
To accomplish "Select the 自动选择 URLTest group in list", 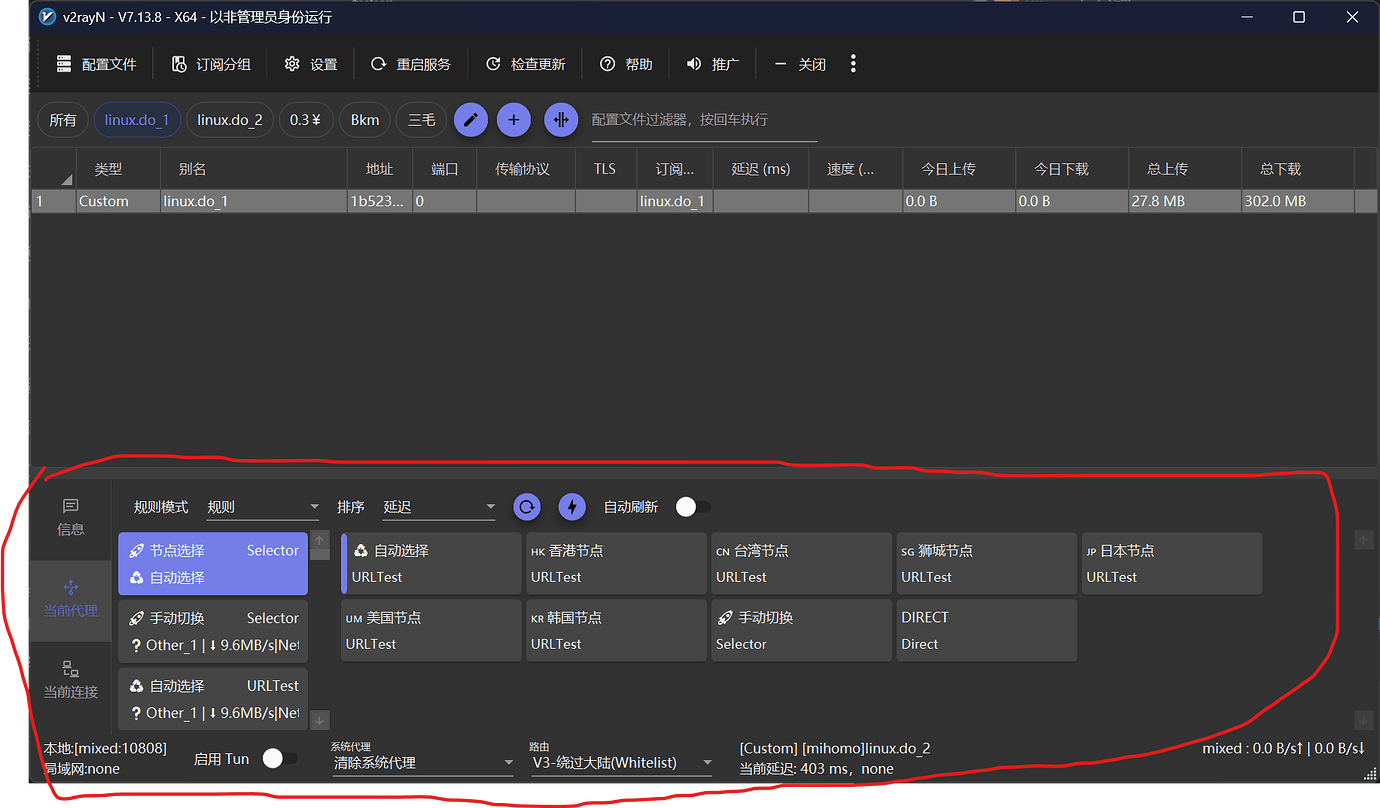I will pos(213,699).
